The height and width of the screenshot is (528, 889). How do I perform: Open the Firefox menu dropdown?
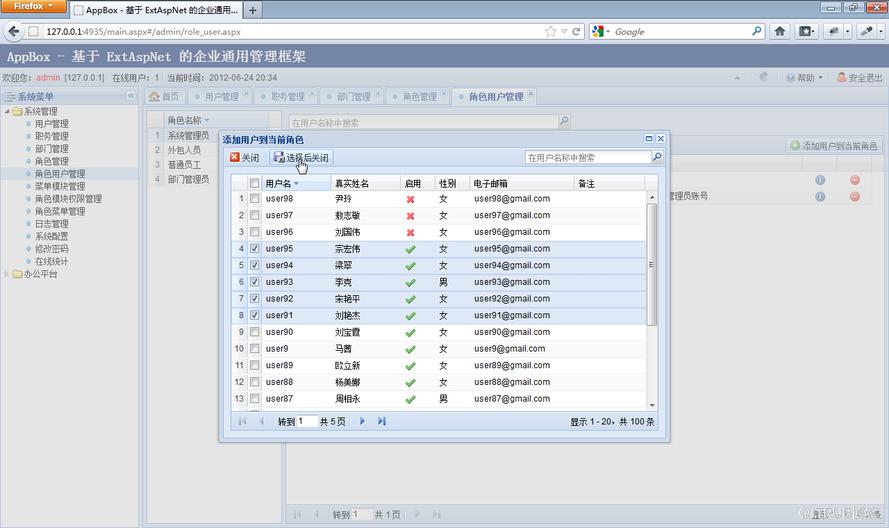(33, 6)
